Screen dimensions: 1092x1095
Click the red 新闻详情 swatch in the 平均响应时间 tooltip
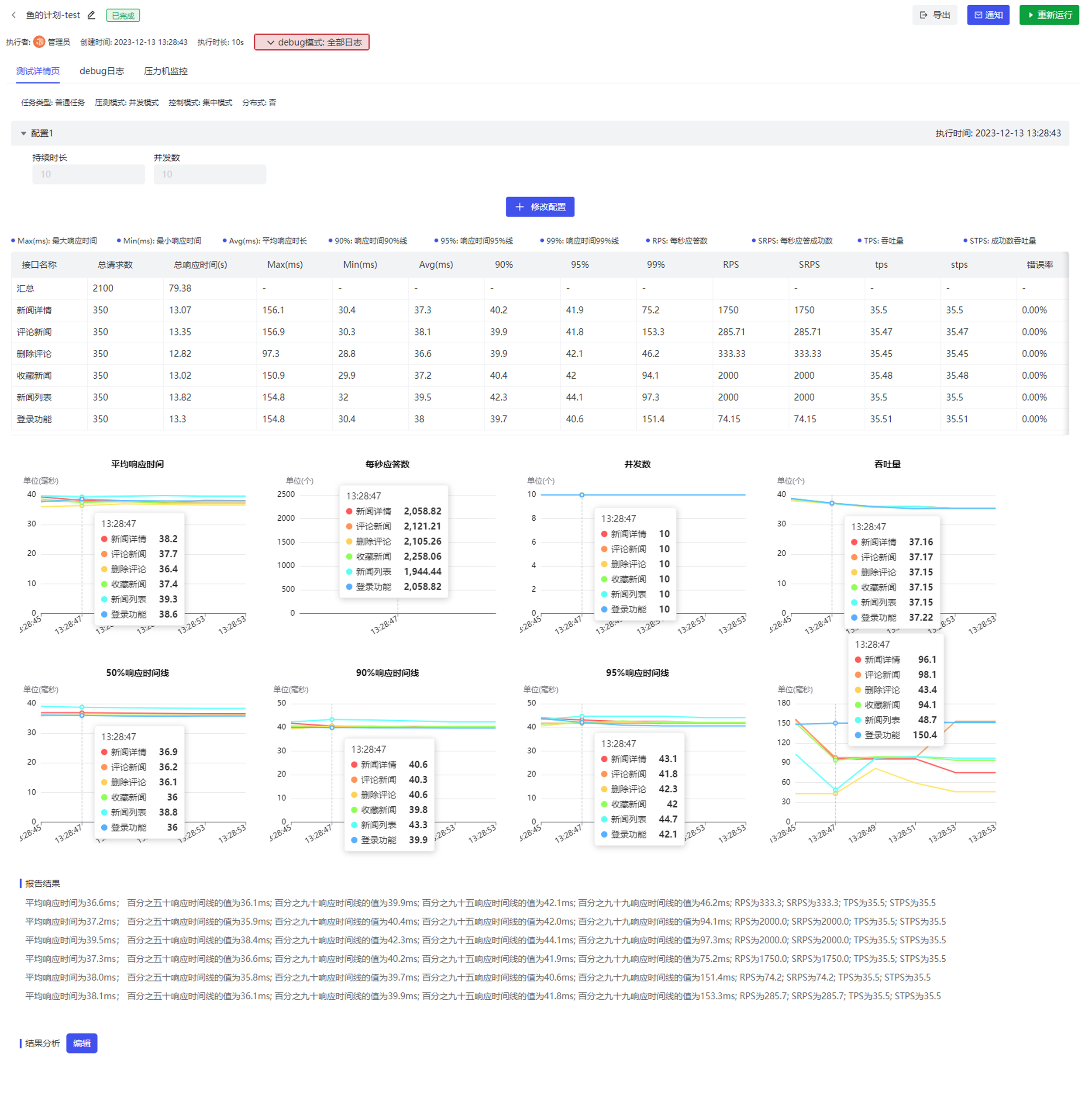[x=104, y=539]
